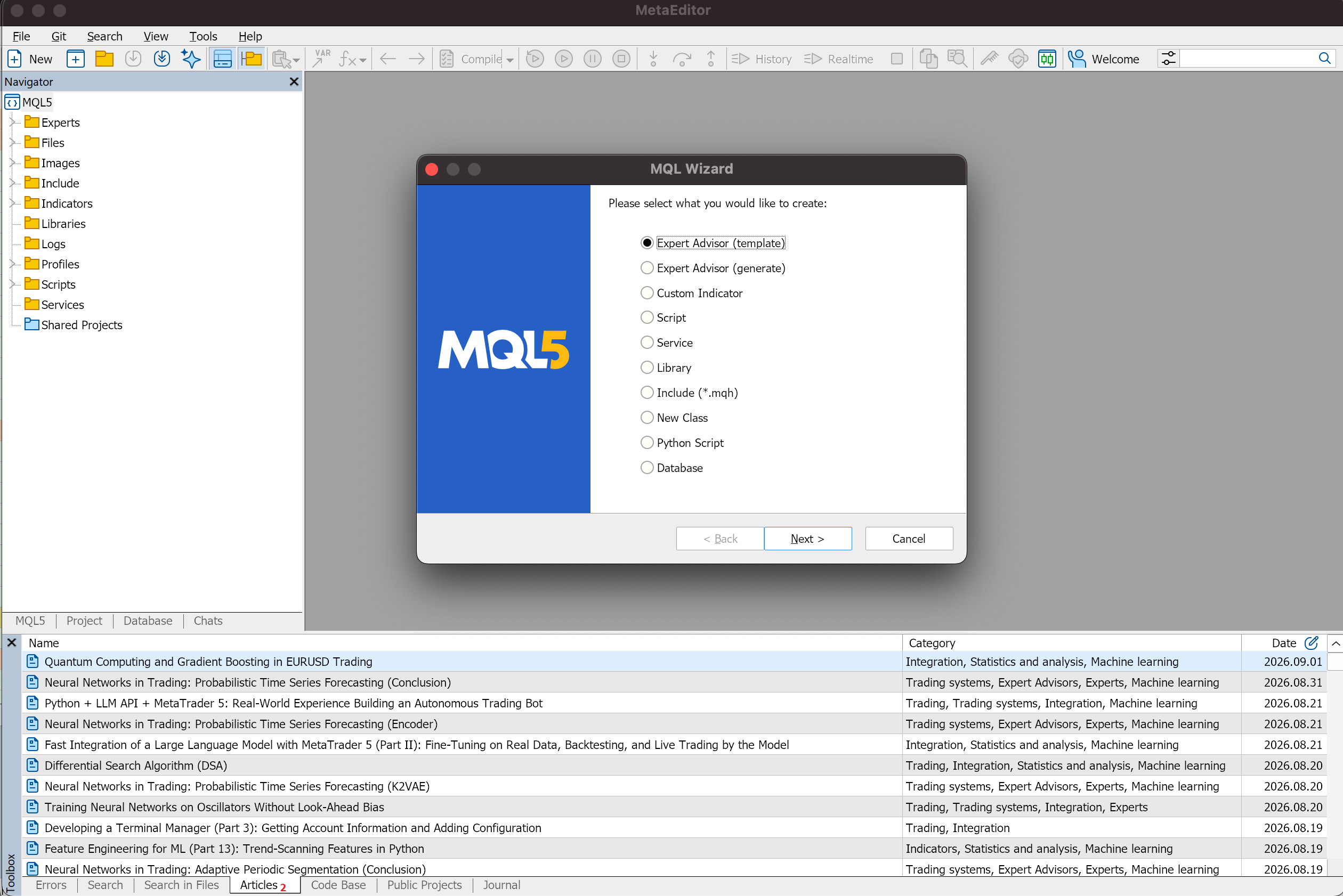
Task: Toggle the Navigator folder panel icon
Action: (x=252, y=59)
